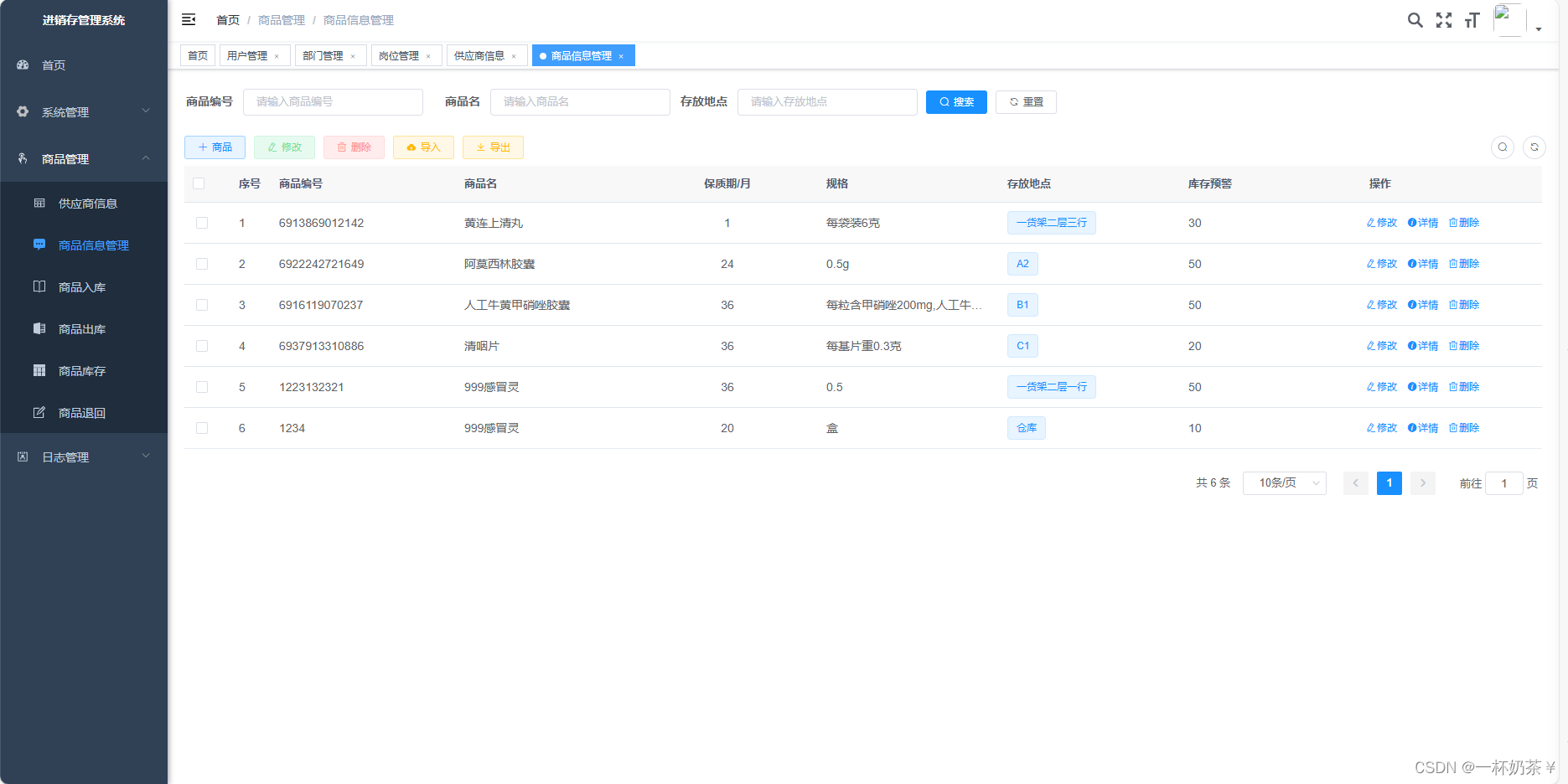View 详情 of row 1223132321
1568x784 pixels.
pyautogui.click(x=1423, y=387)
